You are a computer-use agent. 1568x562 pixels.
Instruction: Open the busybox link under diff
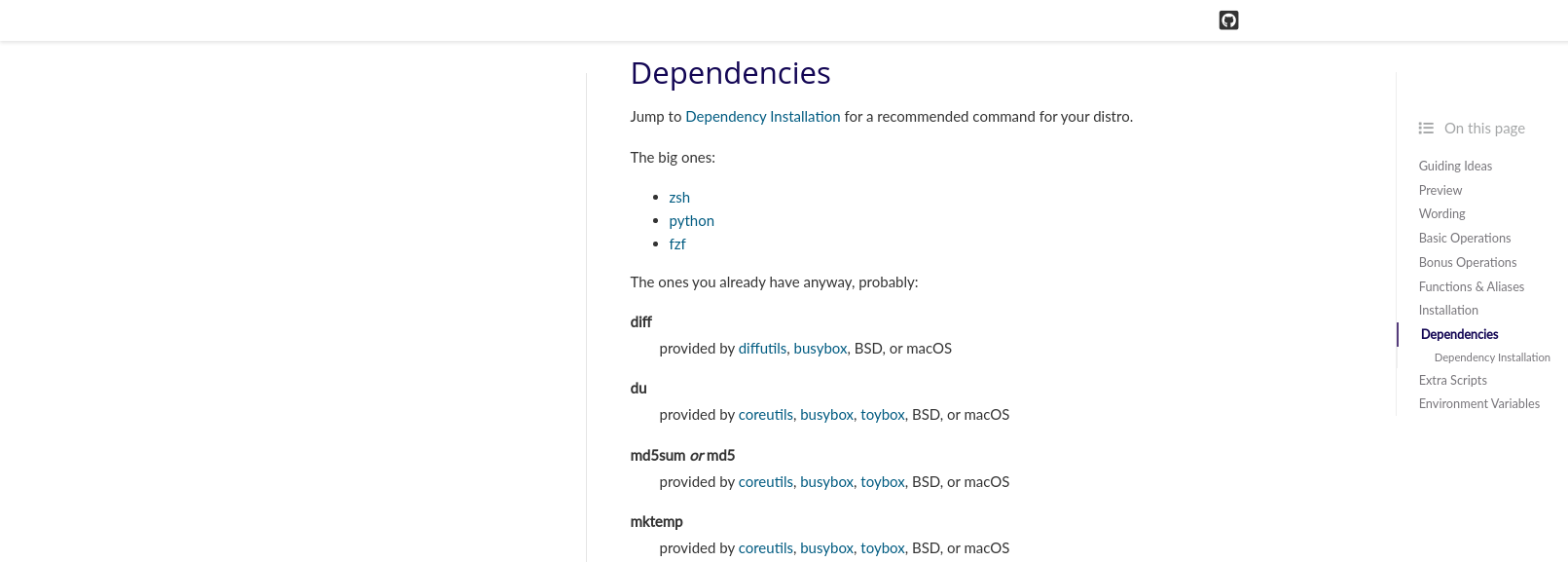point(820,348)
